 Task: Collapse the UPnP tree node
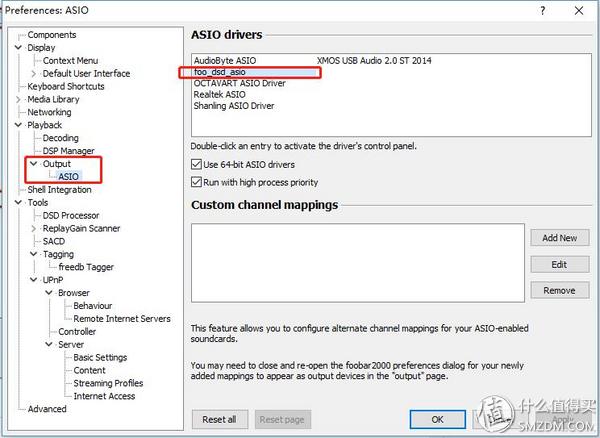[34, 281]
